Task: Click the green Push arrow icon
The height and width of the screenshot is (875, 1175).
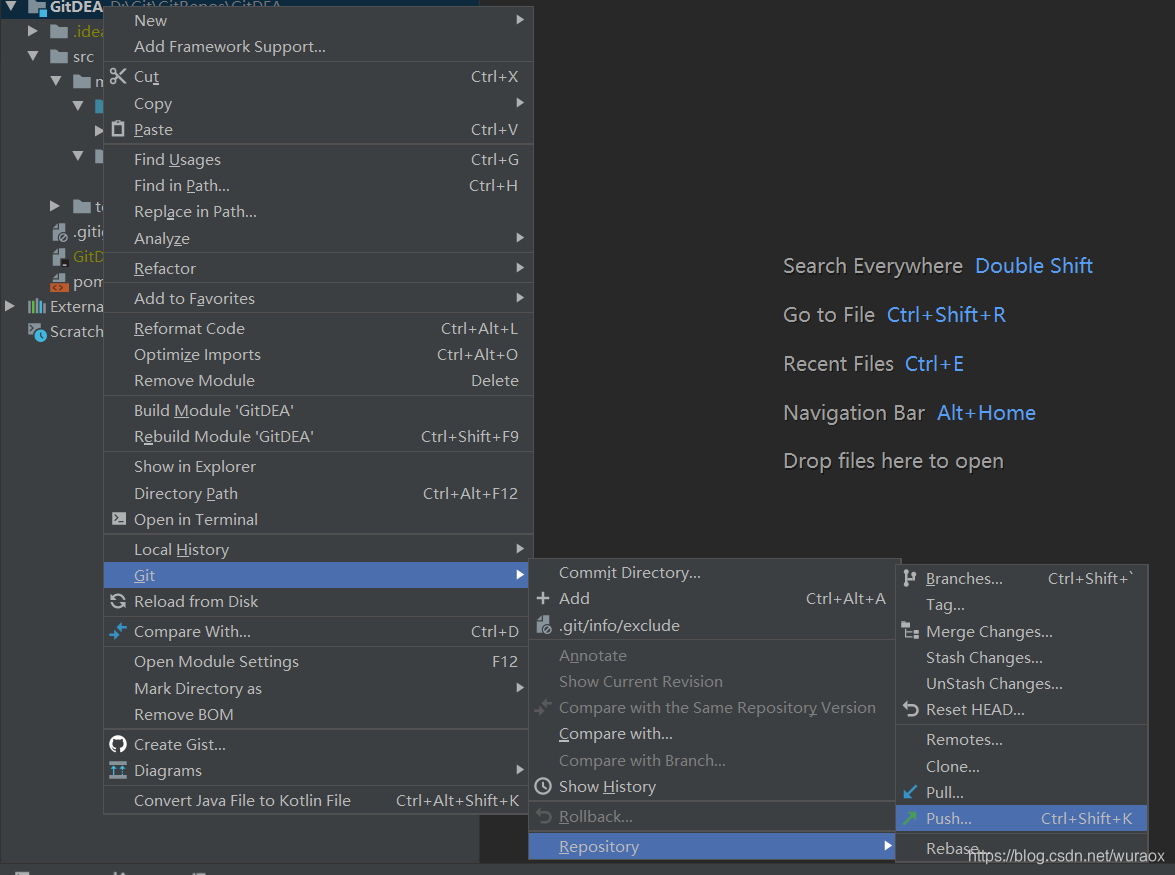Action: pos(910,818)
